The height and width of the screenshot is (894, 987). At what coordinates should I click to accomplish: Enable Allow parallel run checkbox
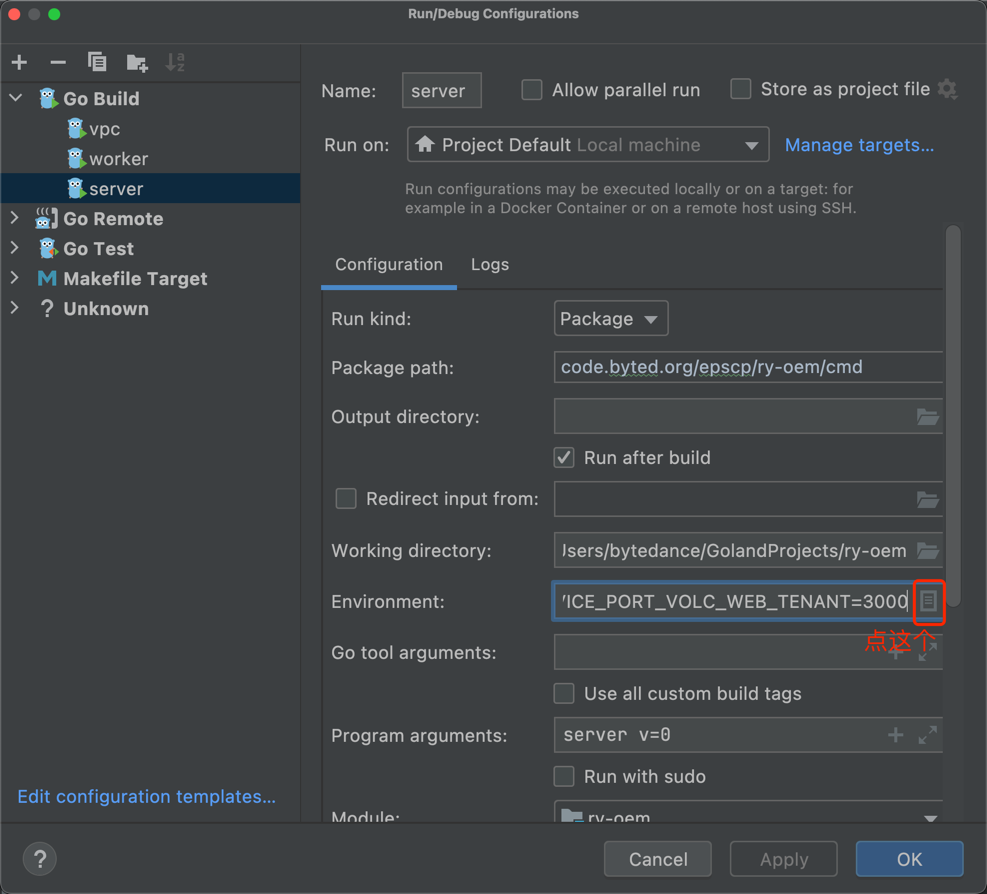pyautogui.click(x=533, y=90)
